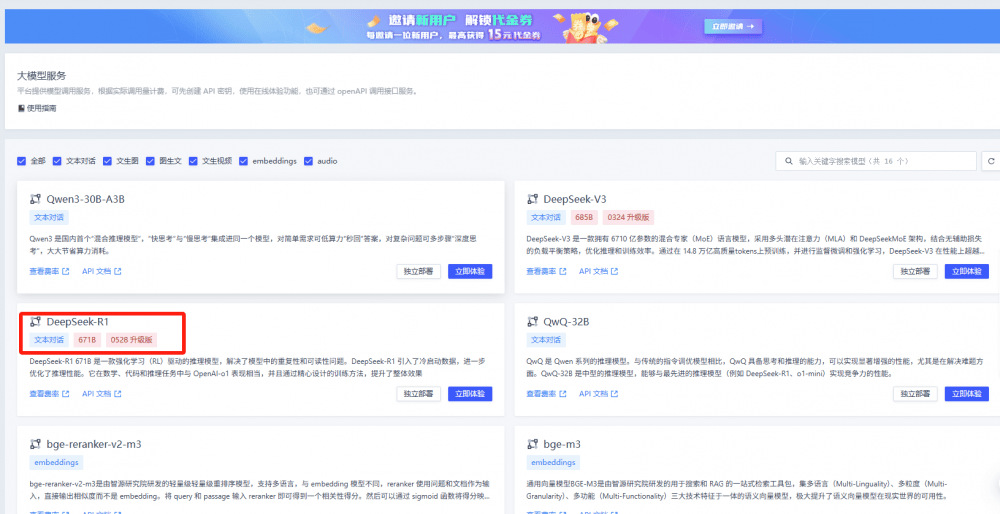The height and width of the screenshot is (514, 1000).
Task: Uncheck the 全部 filter checkbox
Action: pos(22,161)
